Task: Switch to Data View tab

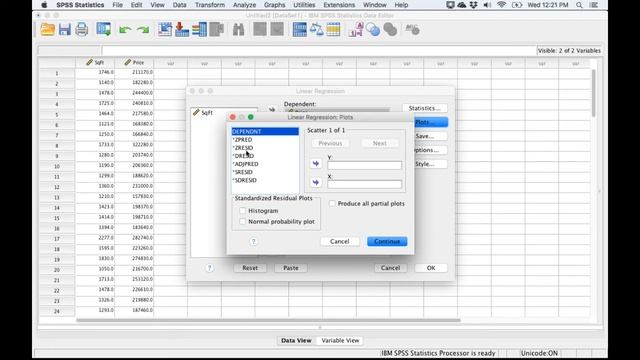Action: point(296,340)
